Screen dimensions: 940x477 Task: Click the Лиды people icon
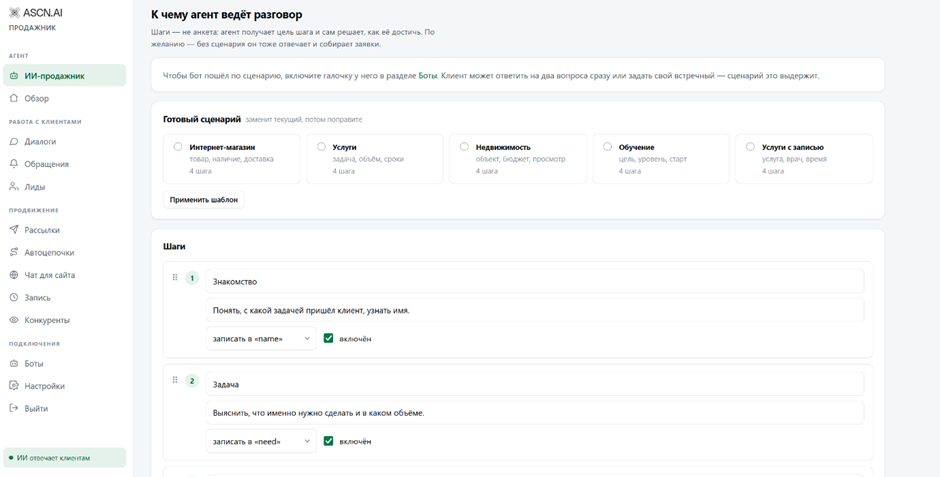tap(14, 187)
